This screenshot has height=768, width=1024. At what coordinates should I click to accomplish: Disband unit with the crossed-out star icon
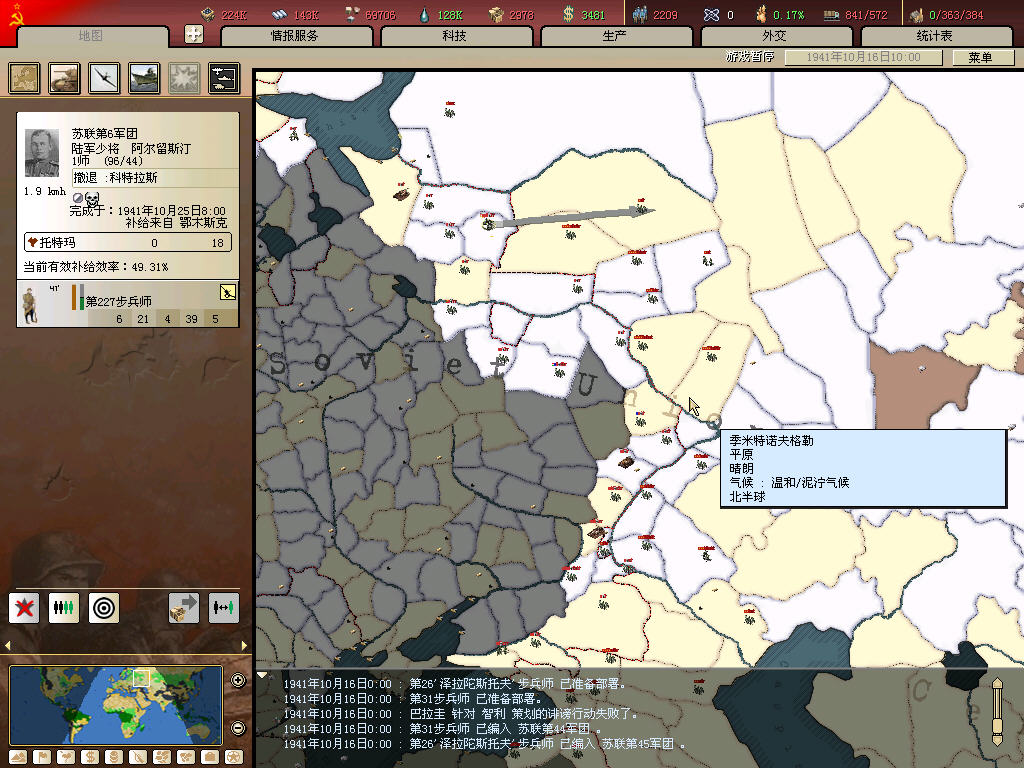pos(24,608)
